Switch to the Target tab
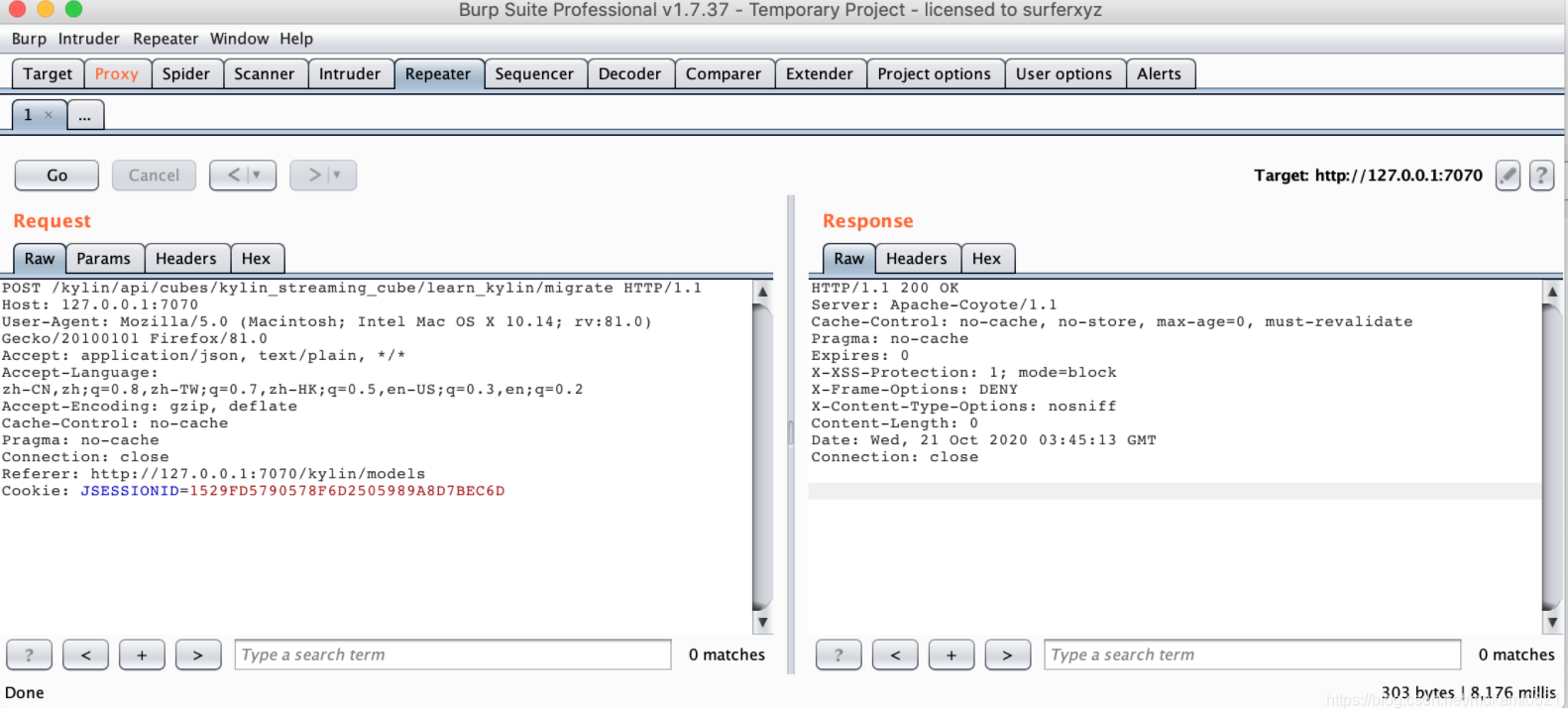Screen dimensions: 1568x718 point(48,74)
